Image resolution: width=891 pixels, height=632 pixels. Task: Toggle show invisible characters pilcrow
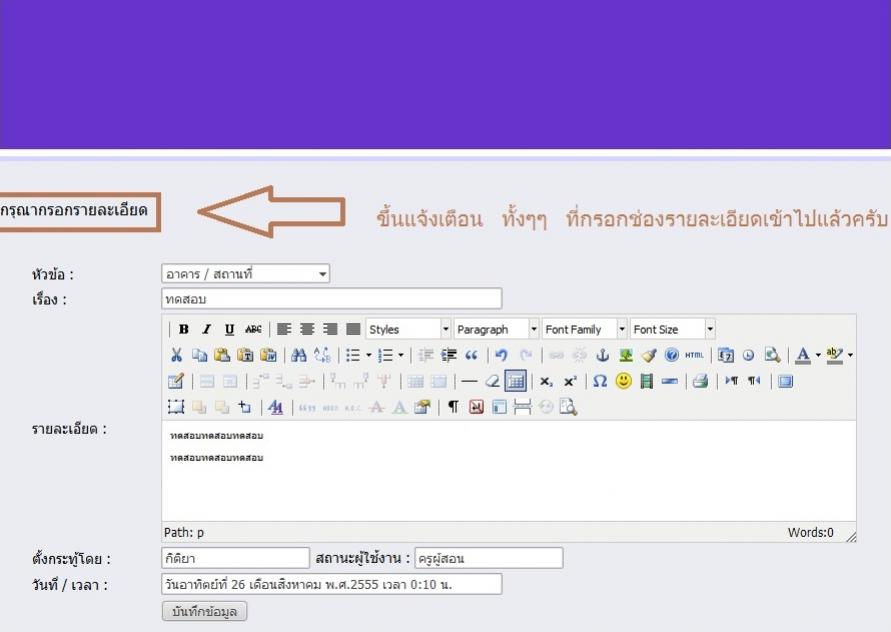453,407
